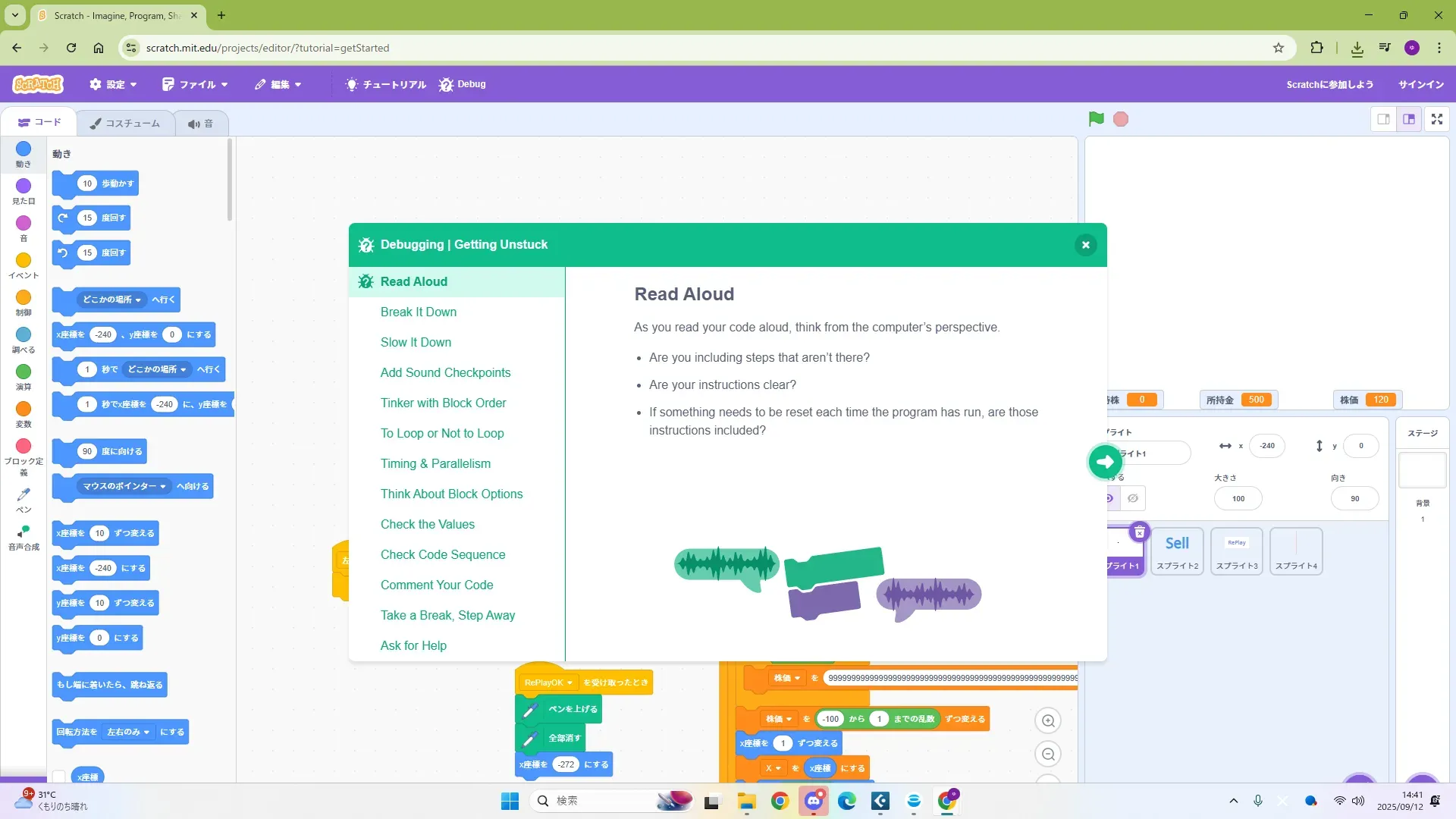Toggle the x座標 variable checkbox
Screen dimensions: 1456x819
tap(59, 776)
